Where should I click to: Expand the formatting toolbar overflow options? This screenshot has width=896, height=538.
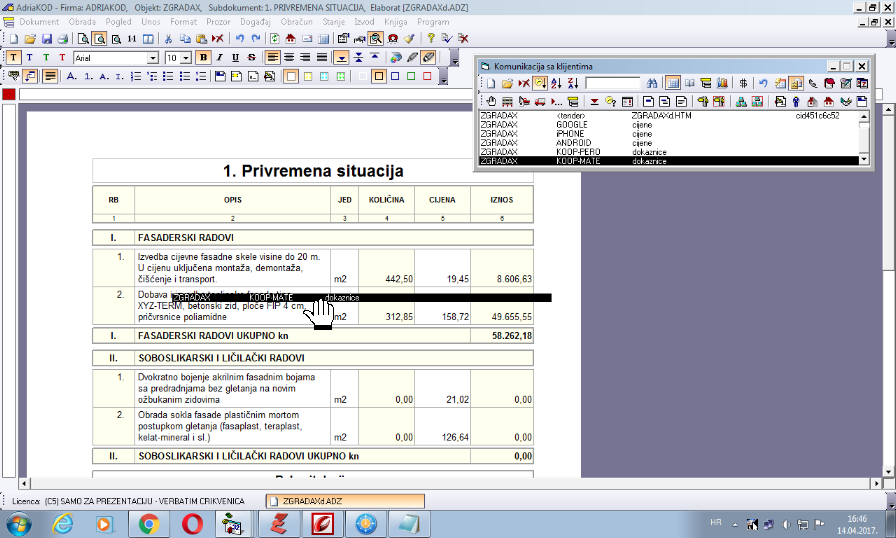point(454,59)
